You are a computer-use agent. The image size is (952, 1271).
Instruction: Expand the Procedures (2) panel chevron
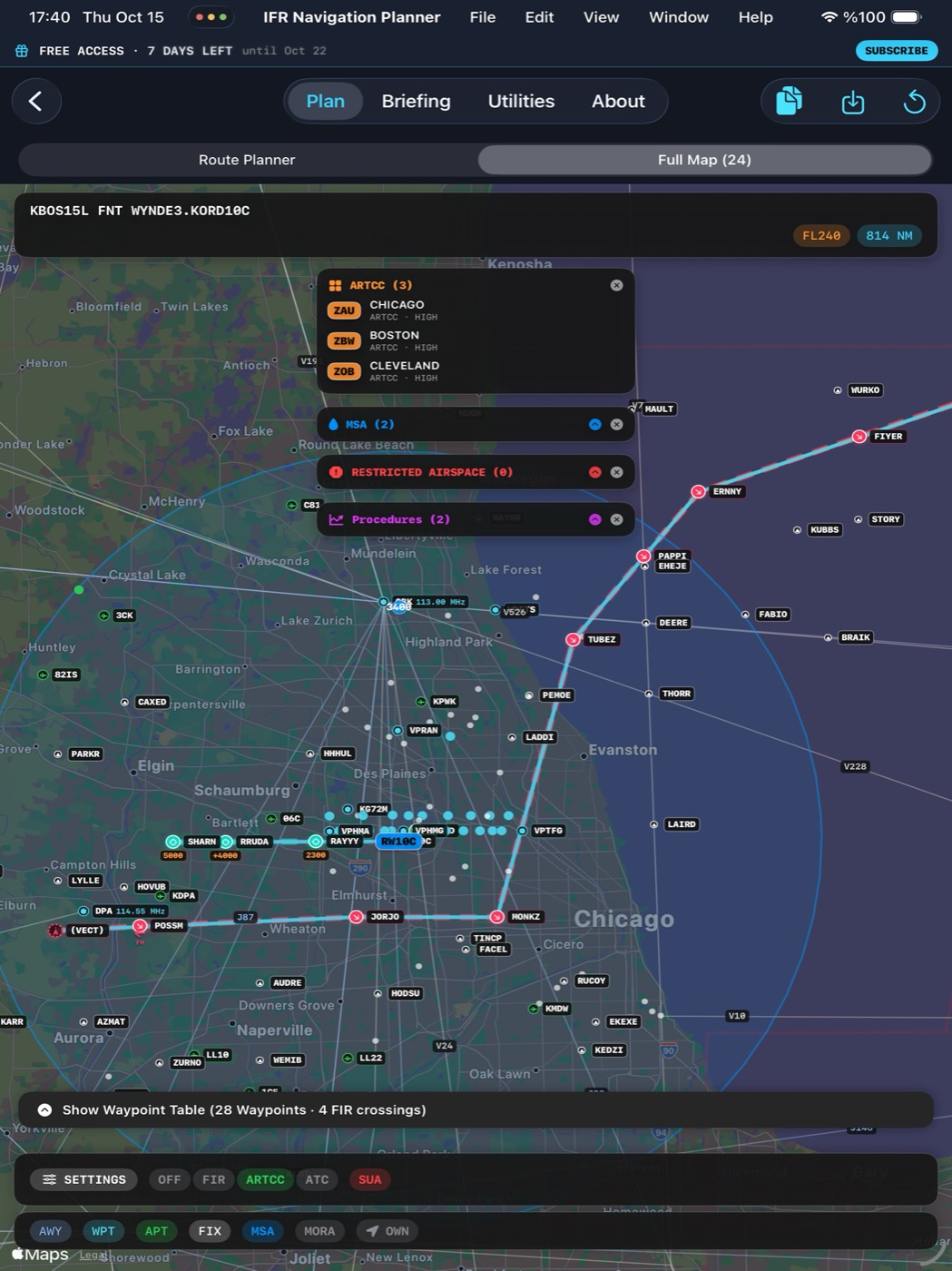594,519
